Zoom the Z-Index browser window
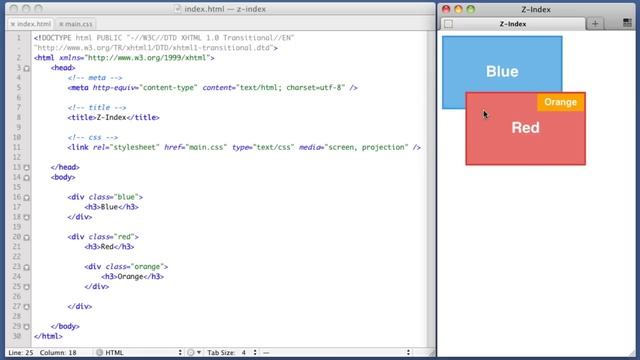640x360 pixels. coord(471,9)
